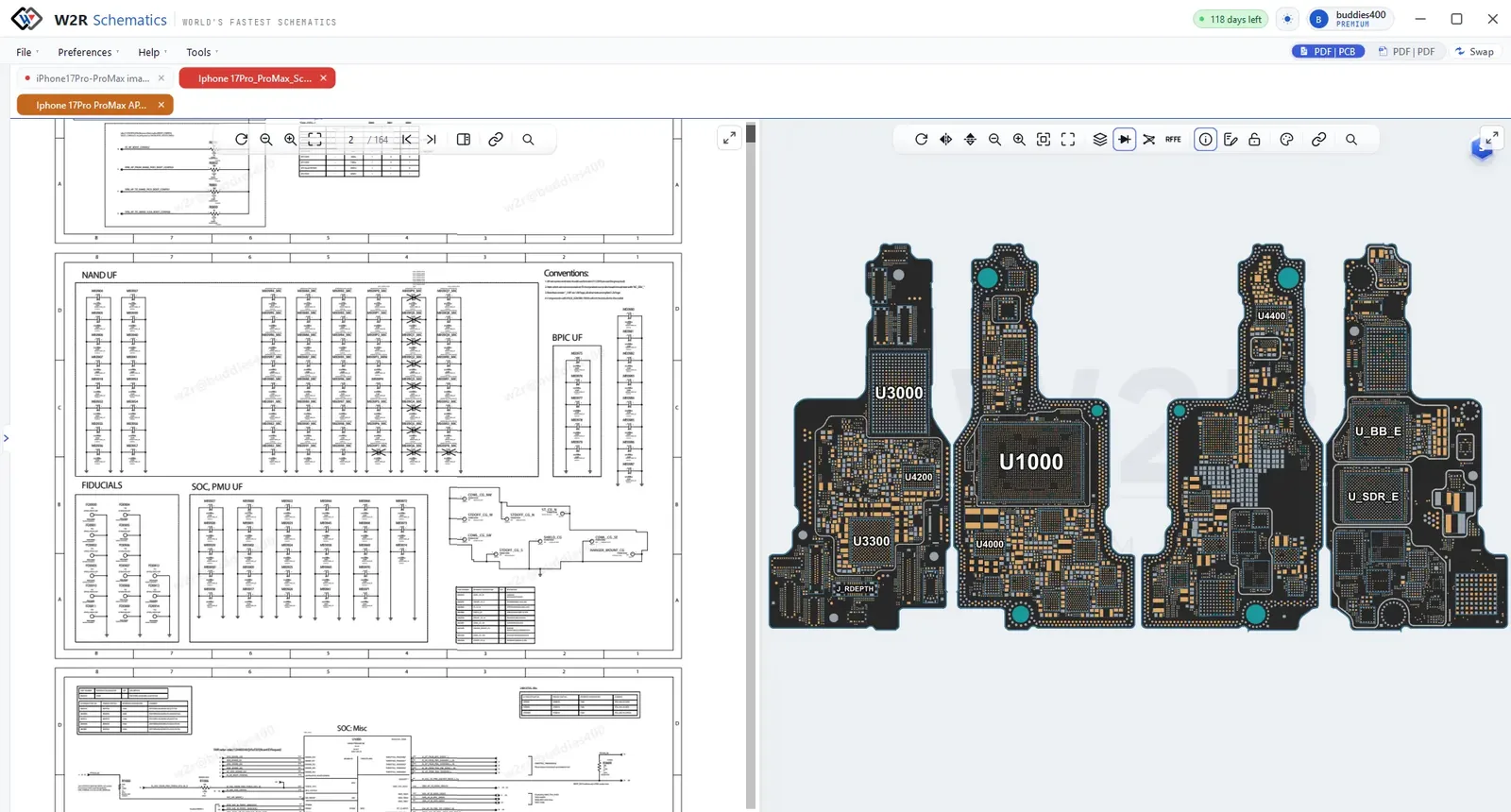1511x812 pixels.
Task: Open the PCB color palette
Action: pos(1286,139)
